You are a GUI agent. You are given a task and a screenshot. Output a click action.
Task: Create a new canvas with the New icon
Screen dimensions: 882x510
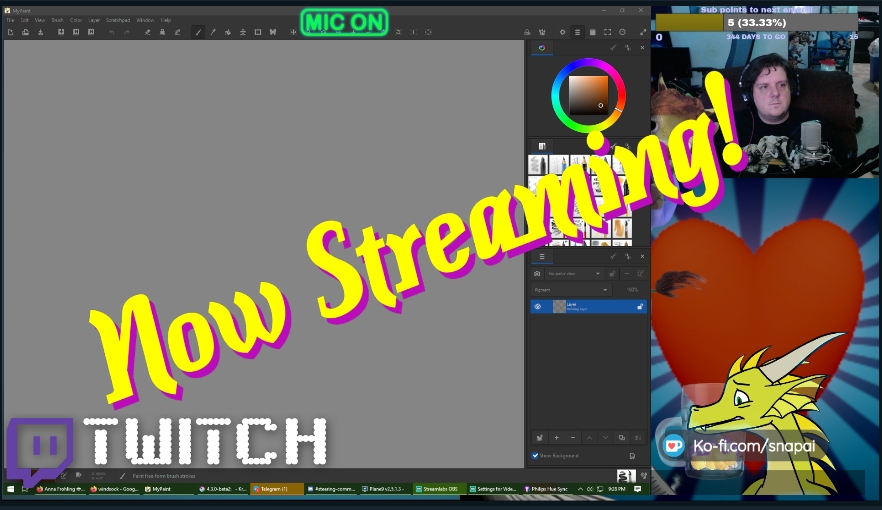(x=10, y=32)
